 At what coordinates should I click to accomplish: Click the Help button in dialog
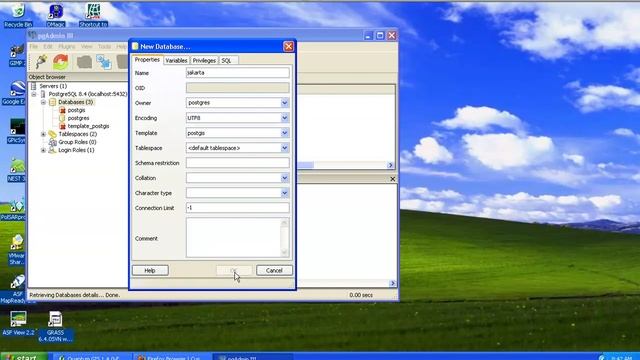150,270
